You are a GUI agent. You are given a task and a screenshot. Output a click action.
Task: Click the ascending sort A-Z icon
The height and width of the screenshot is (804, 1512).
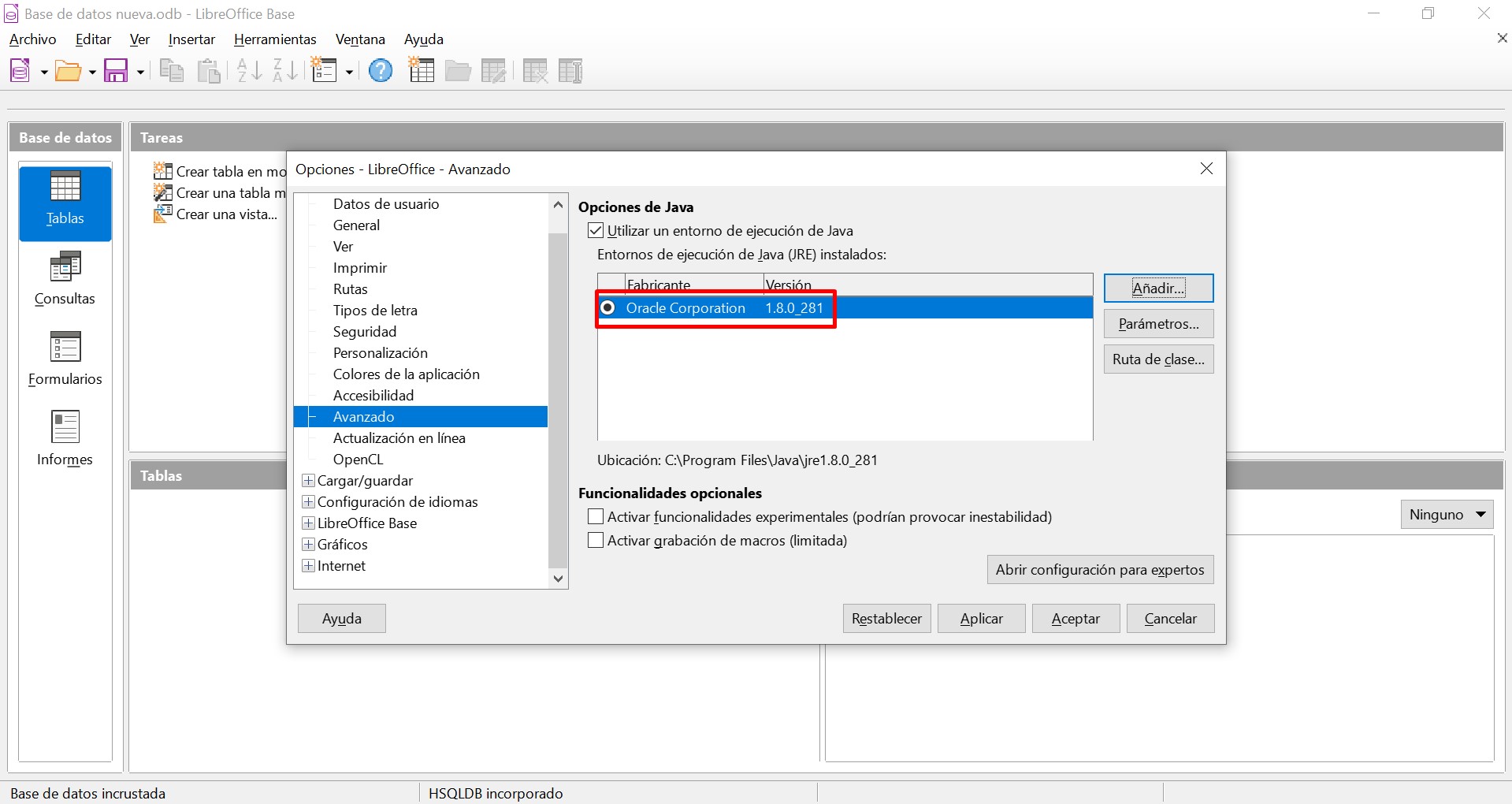click(247, 70)
